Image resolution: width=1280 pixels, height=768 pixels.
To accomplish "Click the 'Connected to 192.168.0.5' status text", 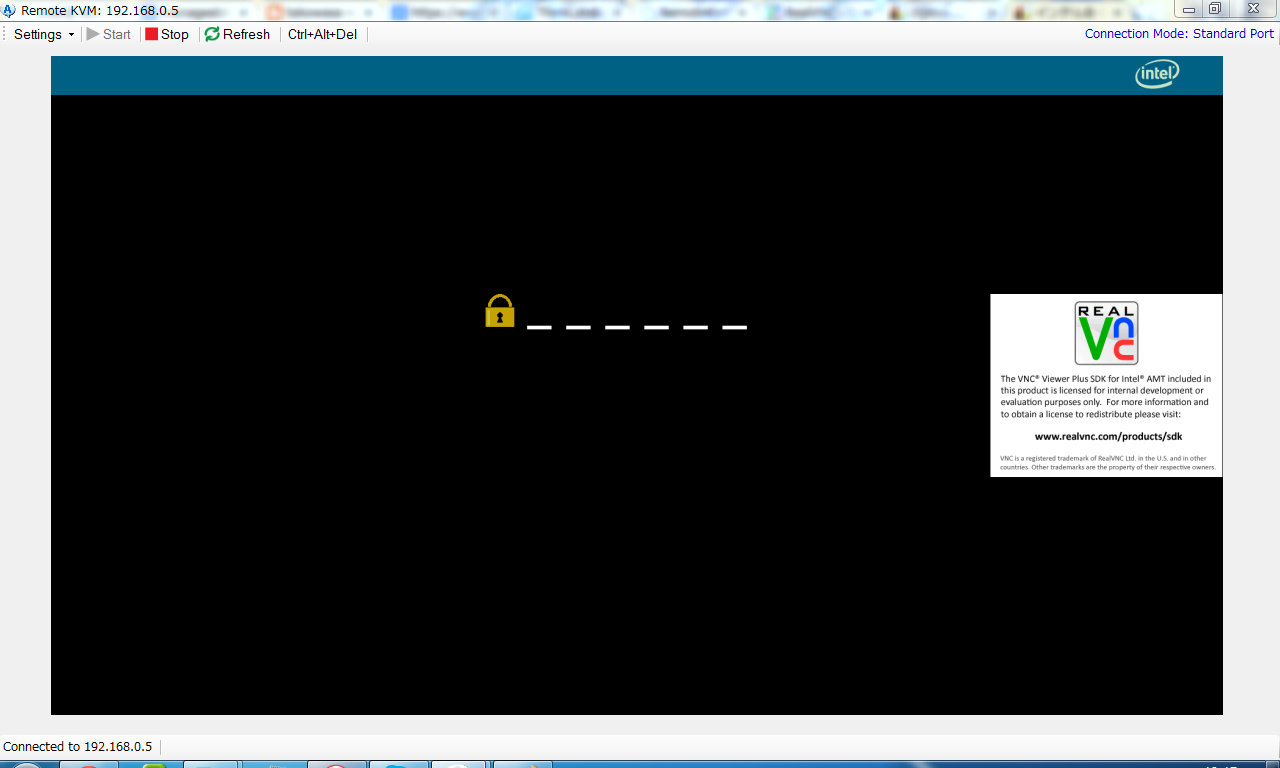I will (78, 747).
